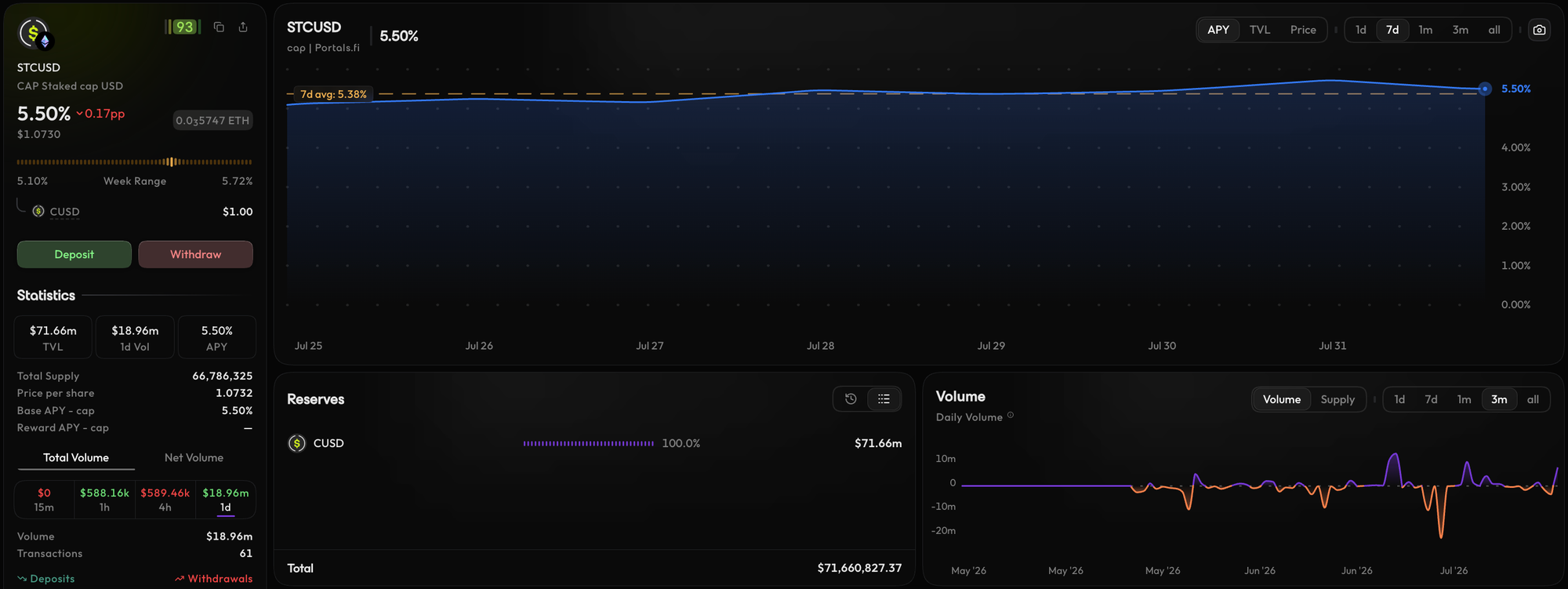The image size is (1568, 589).
Task: Switch reserves to list view icon
Action: pyautogui.click(x=884, y=399)
